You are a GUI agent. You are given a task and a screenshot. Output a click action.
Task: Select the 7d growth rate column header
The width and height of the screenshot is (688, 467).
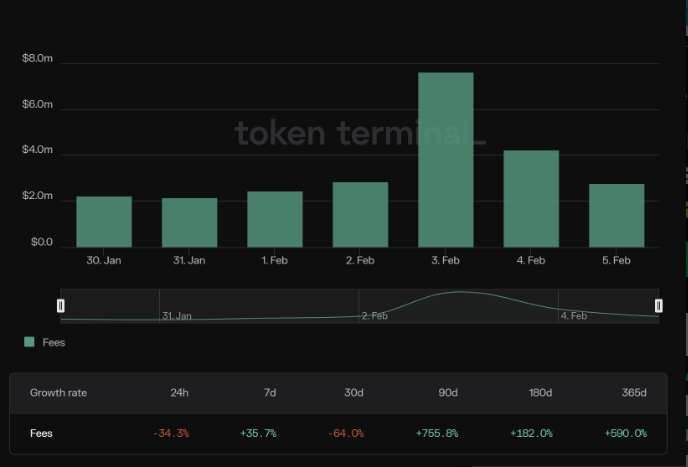tap(269, 393)
